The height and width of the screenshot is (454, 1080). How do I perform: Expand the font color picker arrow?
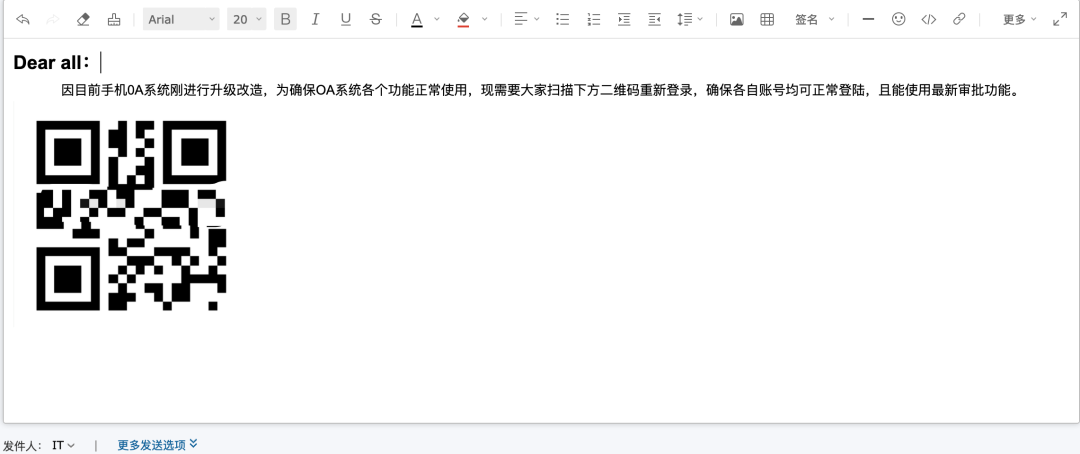click(437, 19)
